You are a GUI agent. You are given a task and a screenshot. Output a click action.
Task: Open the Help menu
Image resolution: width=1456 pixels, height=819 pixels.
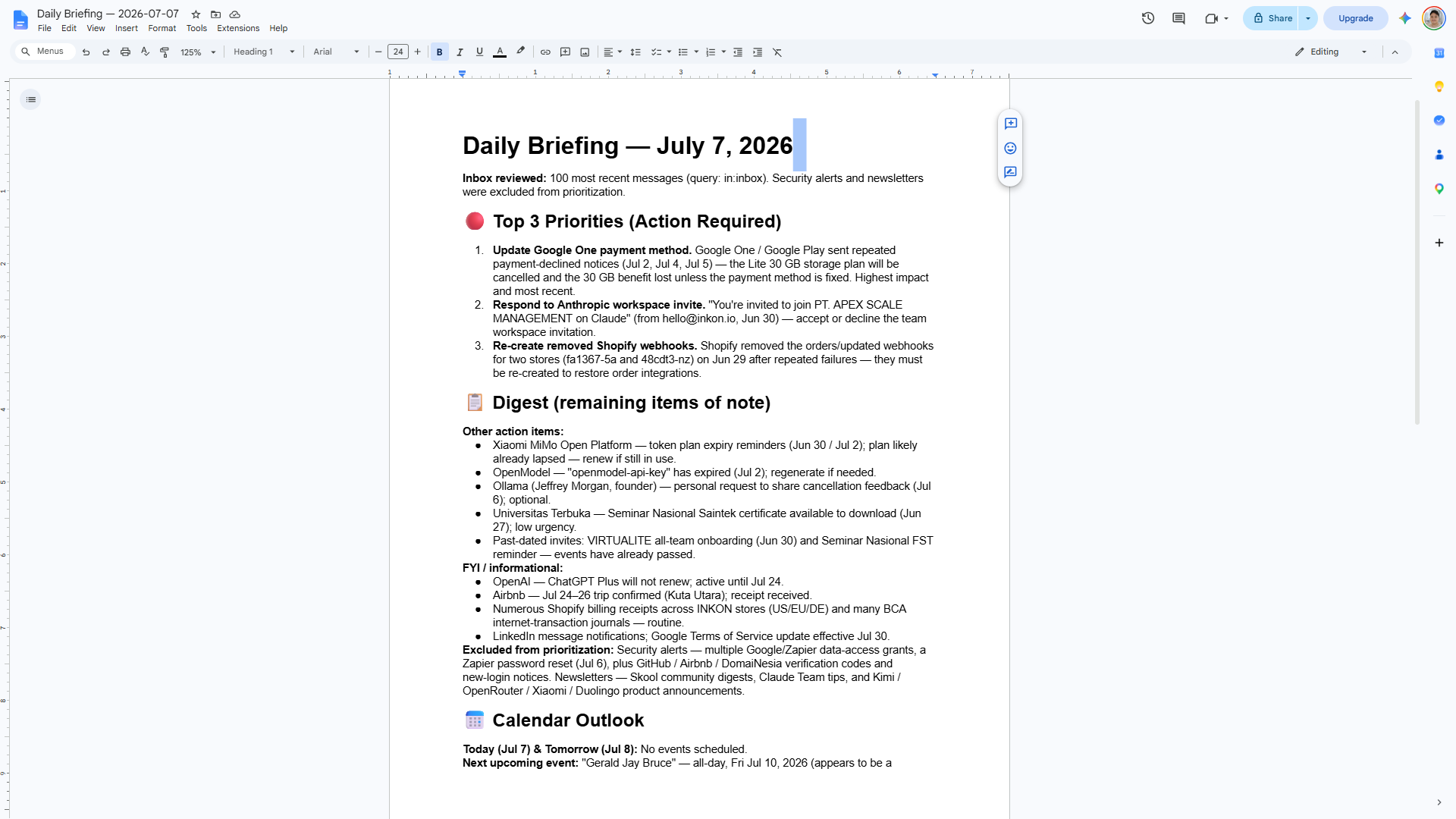pyautogui.click(x=278, y=28)
